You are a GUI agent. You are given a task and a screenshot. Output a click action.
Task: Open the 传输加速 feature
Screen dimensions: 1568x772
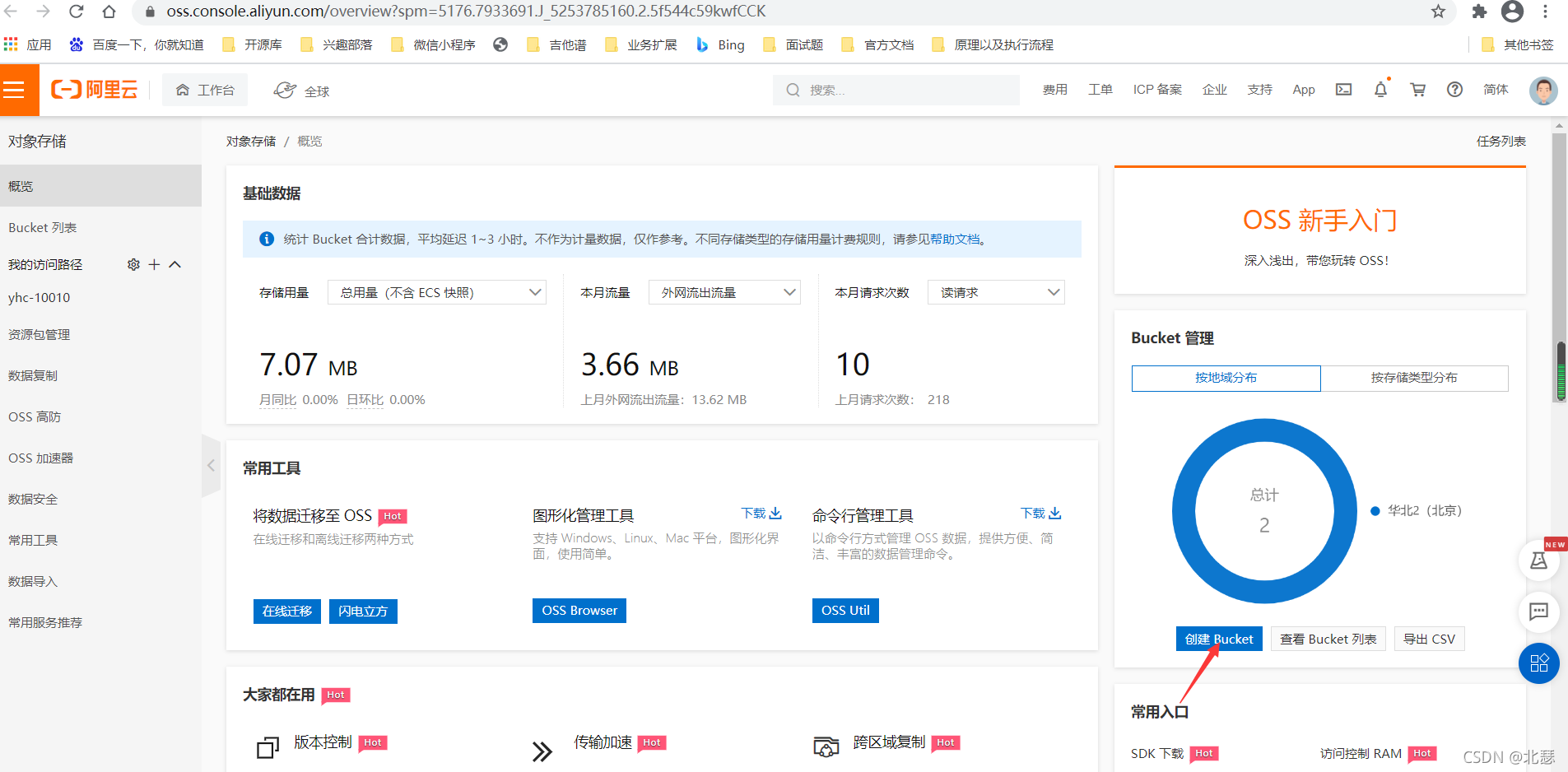point(603,742)
